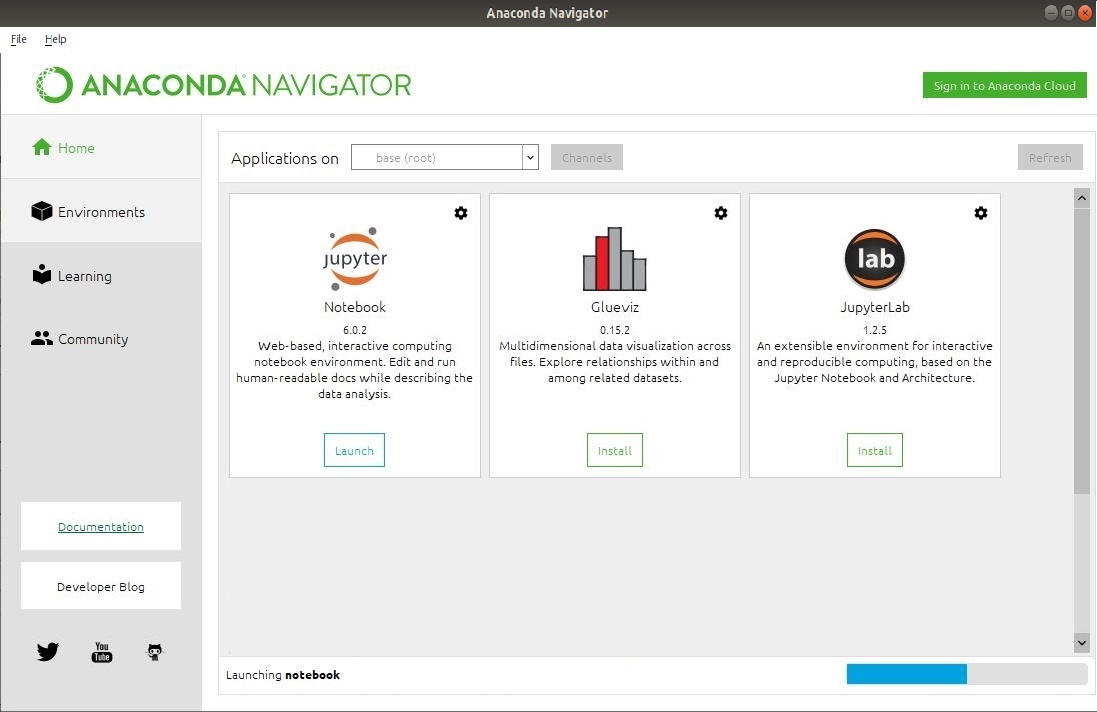The height and width of the screenshot is (712, 1097).
Task: Click the Anaconda Navigator logo
Action: pyautogui.click(x=223, y=85)
